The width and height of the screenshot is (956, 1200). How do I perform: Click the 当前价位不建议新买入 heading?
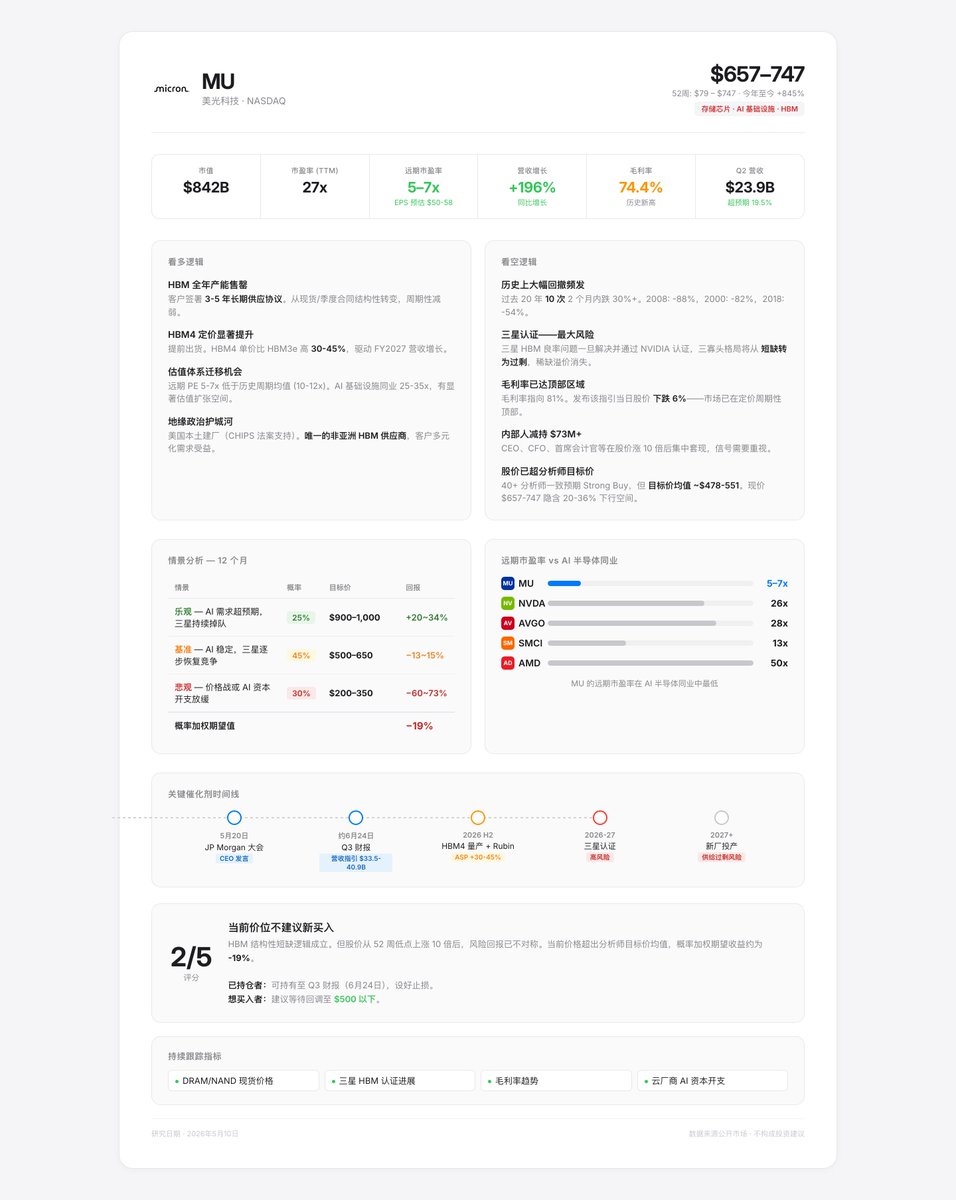pos(281,928)
